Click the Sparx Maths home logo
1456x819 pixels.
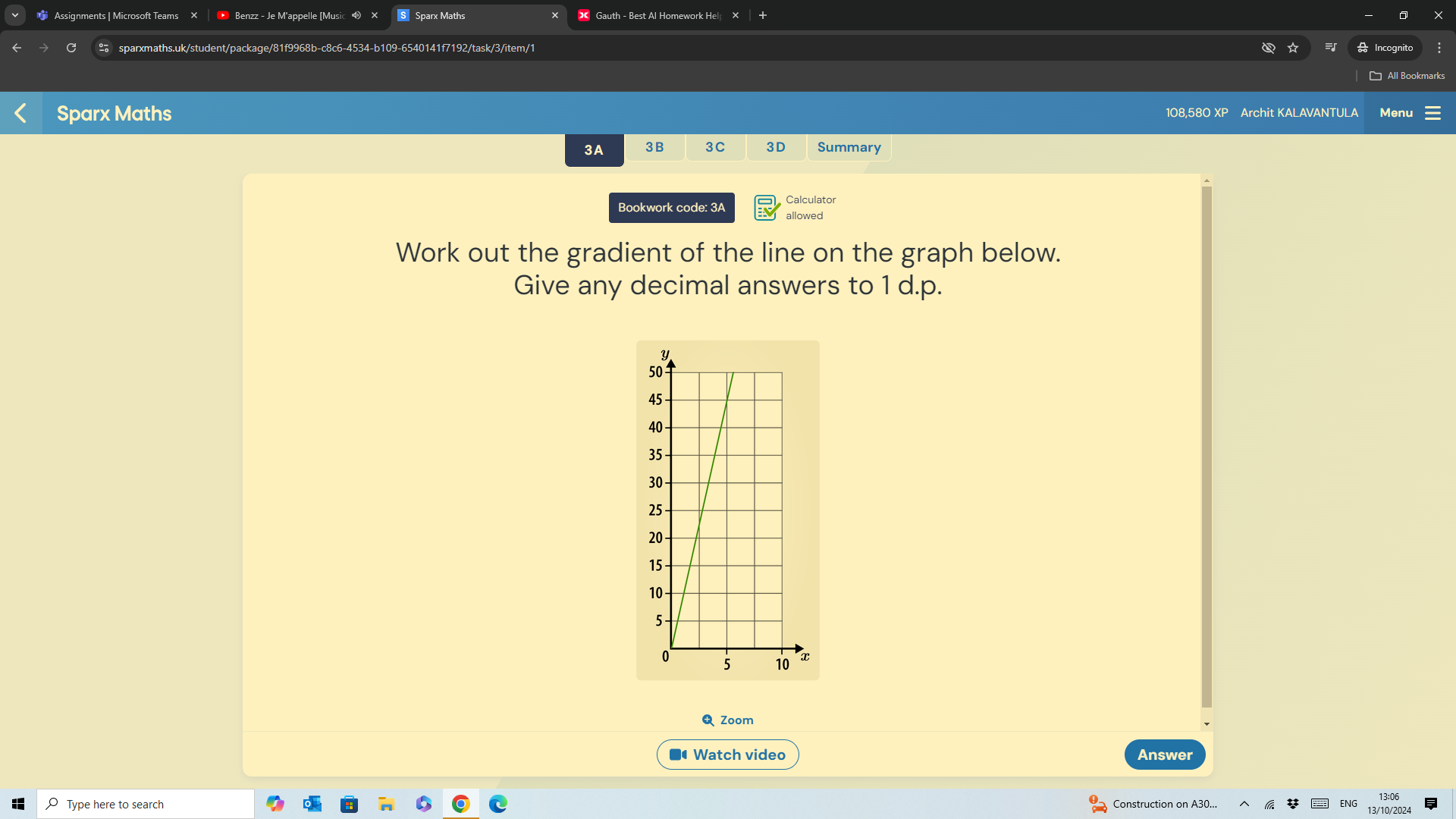pos(114,112)
